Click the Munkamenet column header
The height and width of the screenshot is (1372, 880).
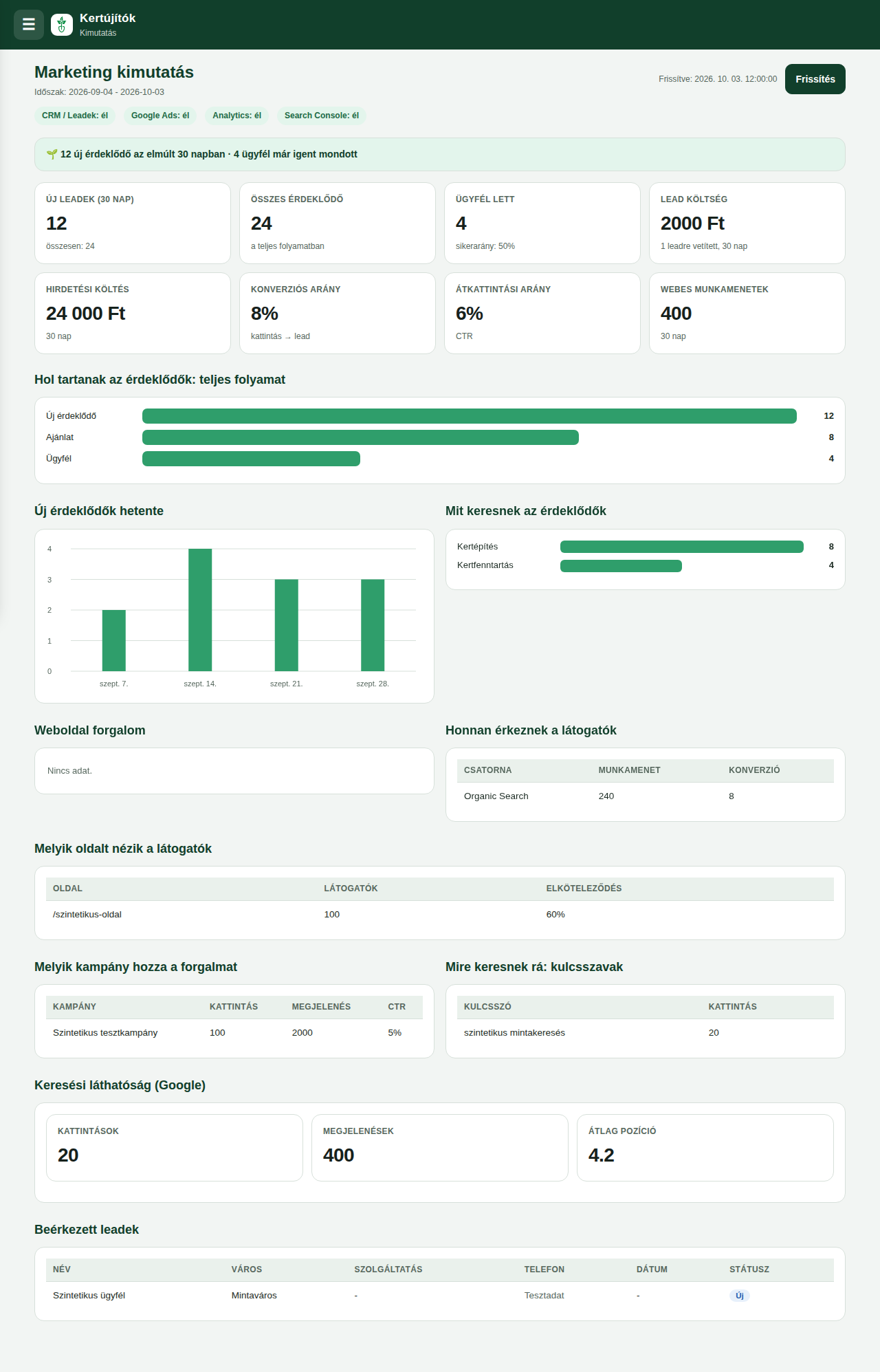pyautogui.click(x=629, y=770)
